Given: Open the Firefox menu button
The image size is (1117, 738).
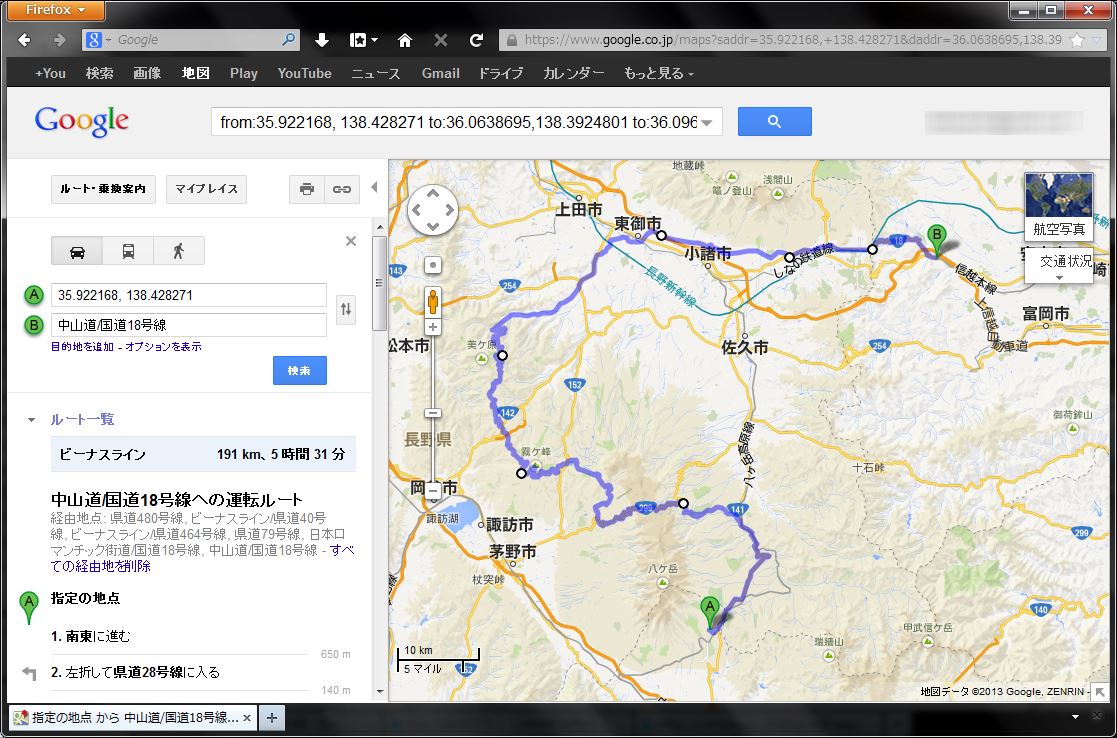Looking at the screenshot, I should (x=56, y=10).
